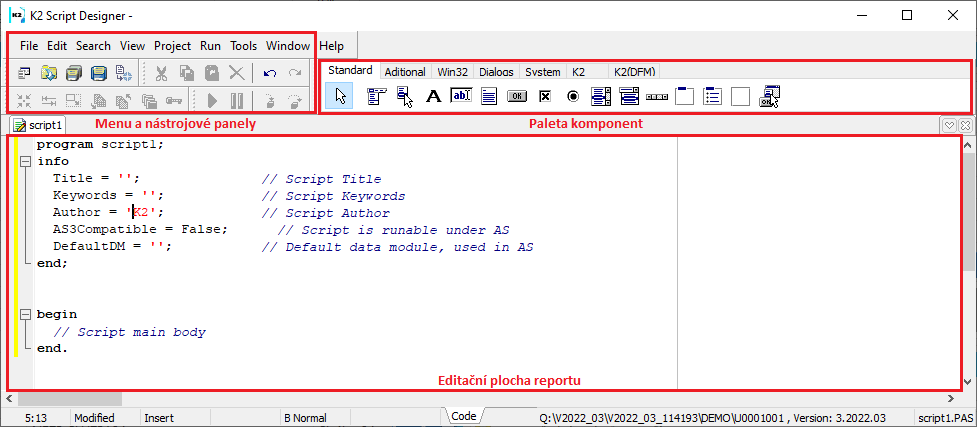
Task: Select the pointer arrow tool in palette
Action: click(340, 96)
